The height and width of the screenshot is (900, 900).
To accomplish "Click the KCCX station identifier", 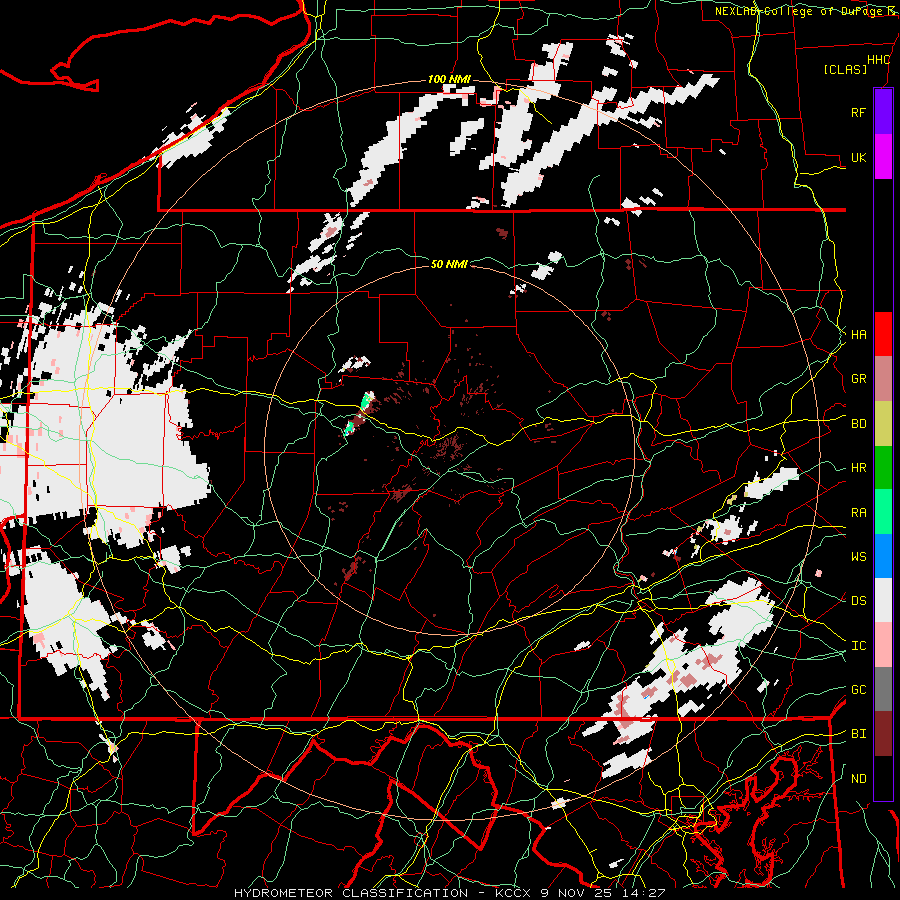I will pyautogui.click(x=514, y=893).
